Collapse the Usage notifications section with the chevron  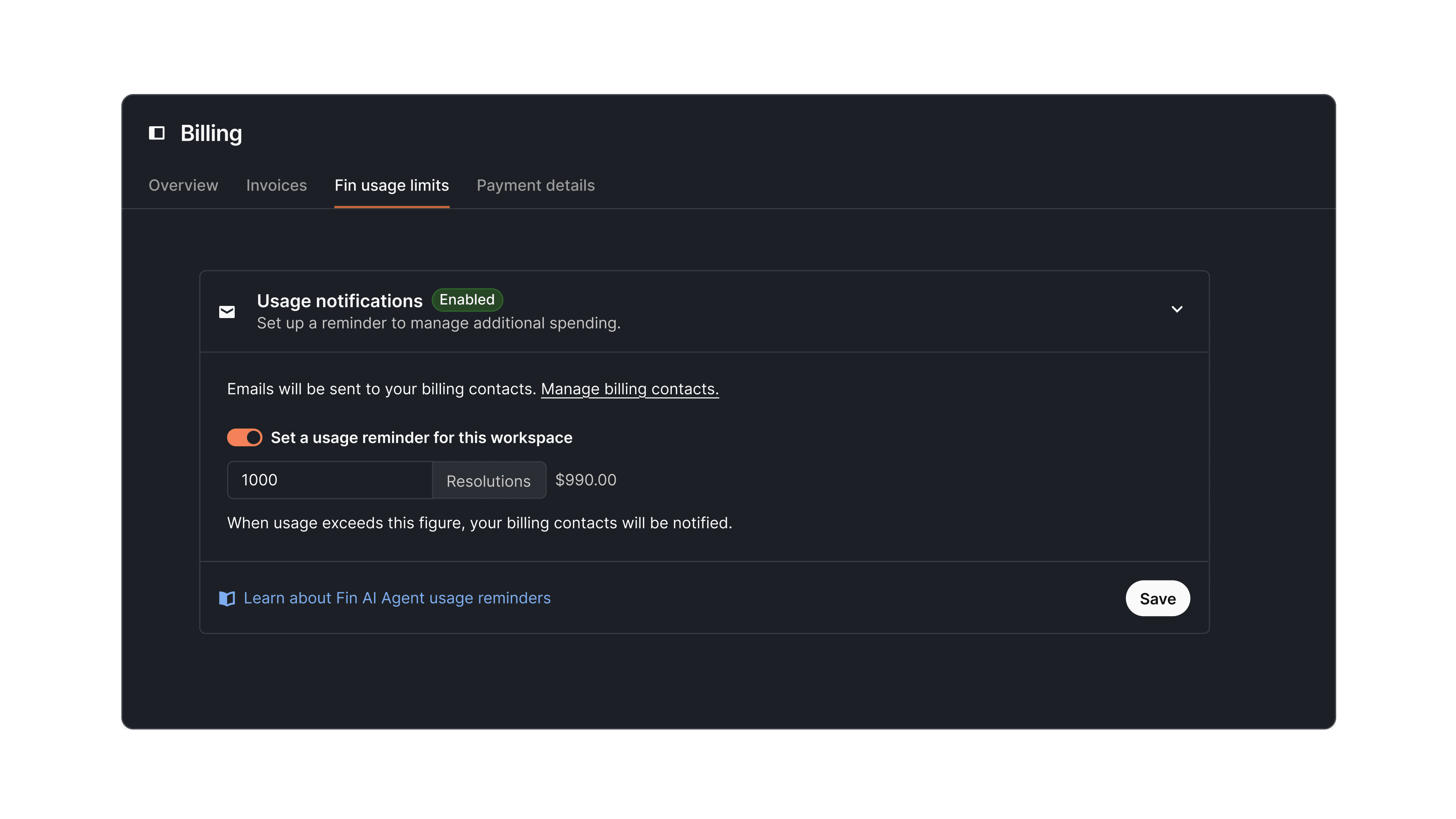[x=1177, y=309]
